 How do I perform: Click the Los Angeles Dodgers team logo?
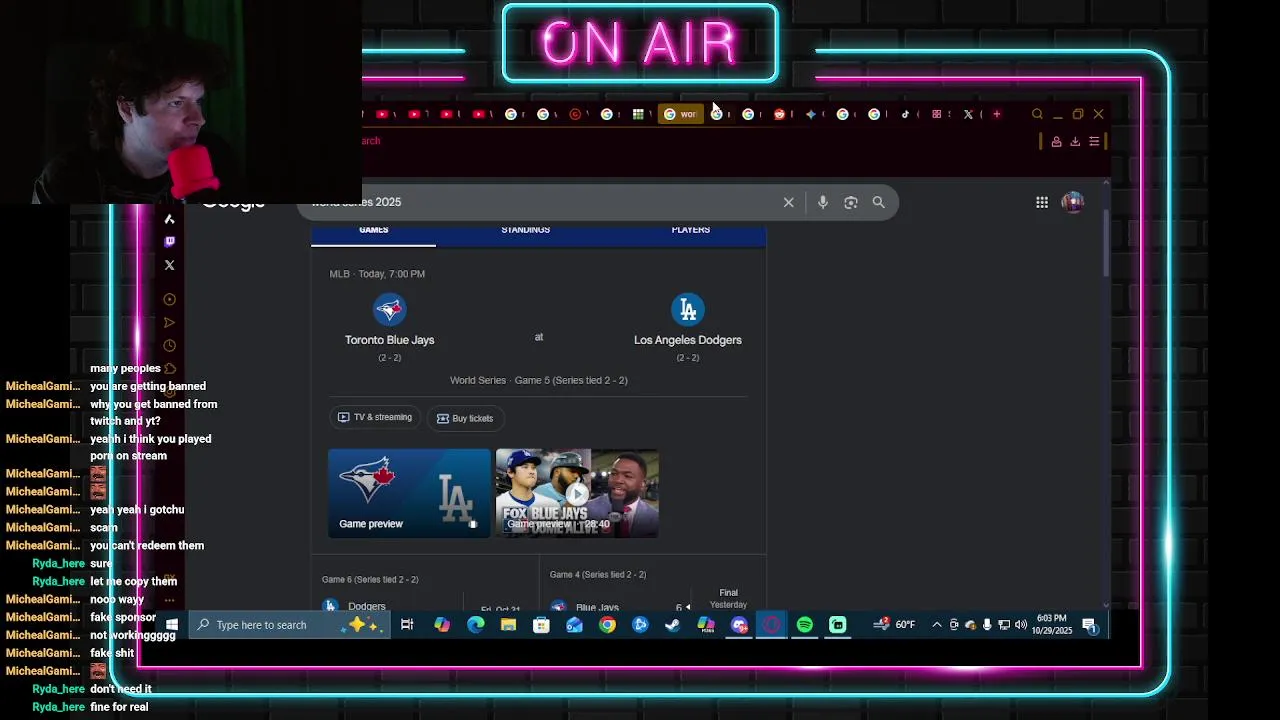tap(688, 309)
